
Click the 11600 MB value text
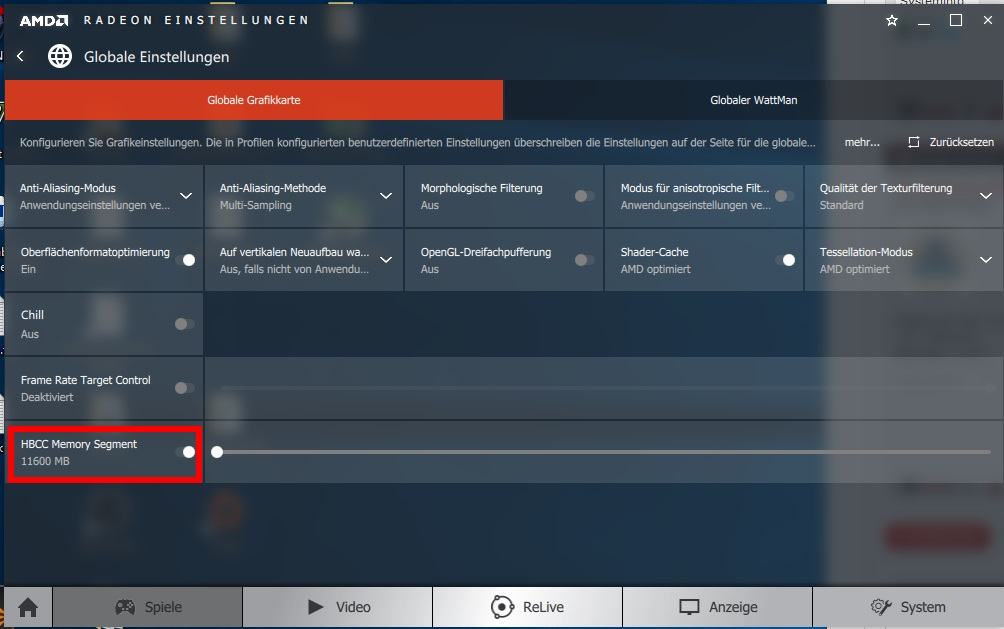click(45, 461)
